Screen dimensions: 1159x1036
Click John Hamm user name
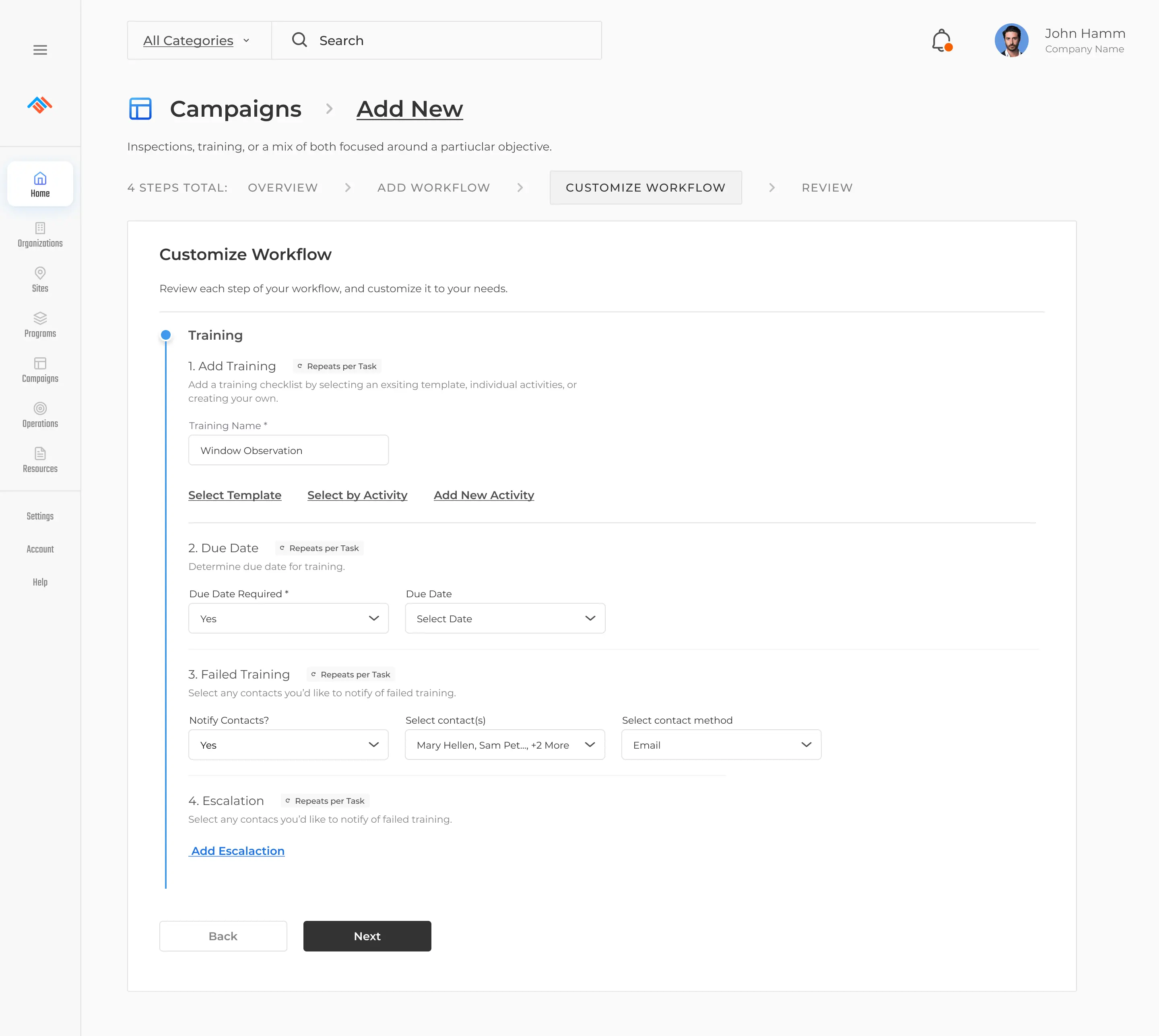[1085, 33]
